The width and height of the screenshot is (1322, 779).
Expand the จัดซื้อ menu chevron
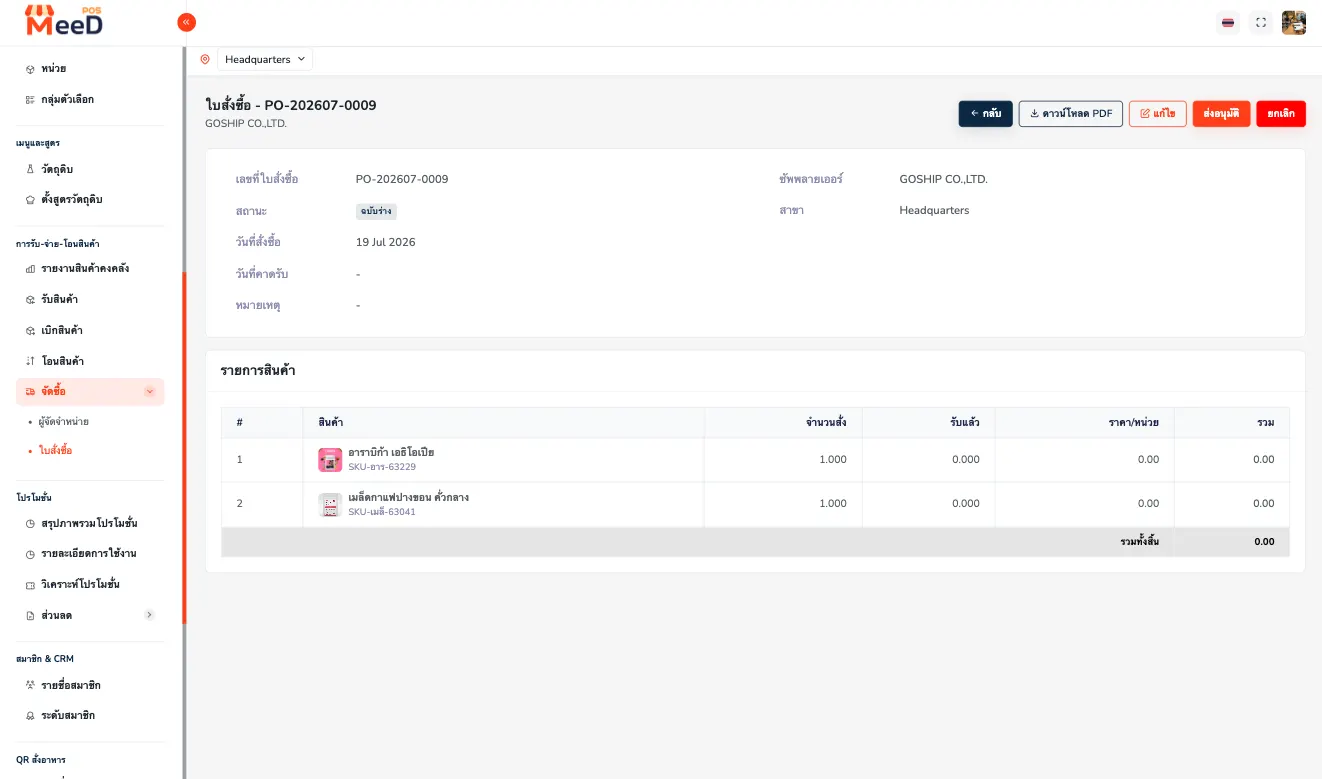[x=150, y=392]
